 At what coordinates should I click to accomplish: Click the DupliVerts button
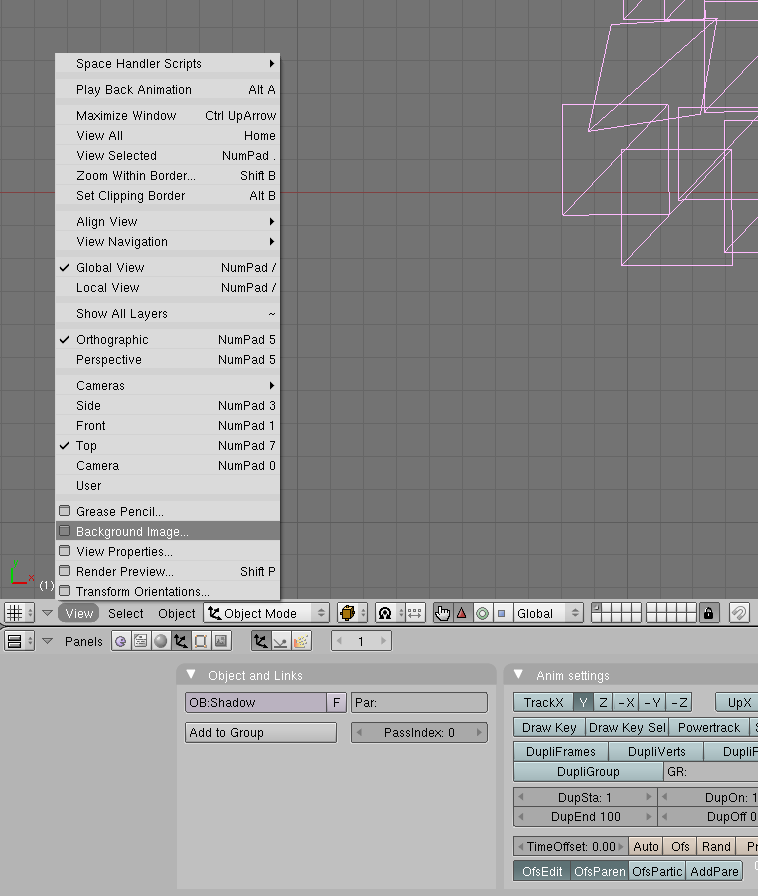click(656, 751)
